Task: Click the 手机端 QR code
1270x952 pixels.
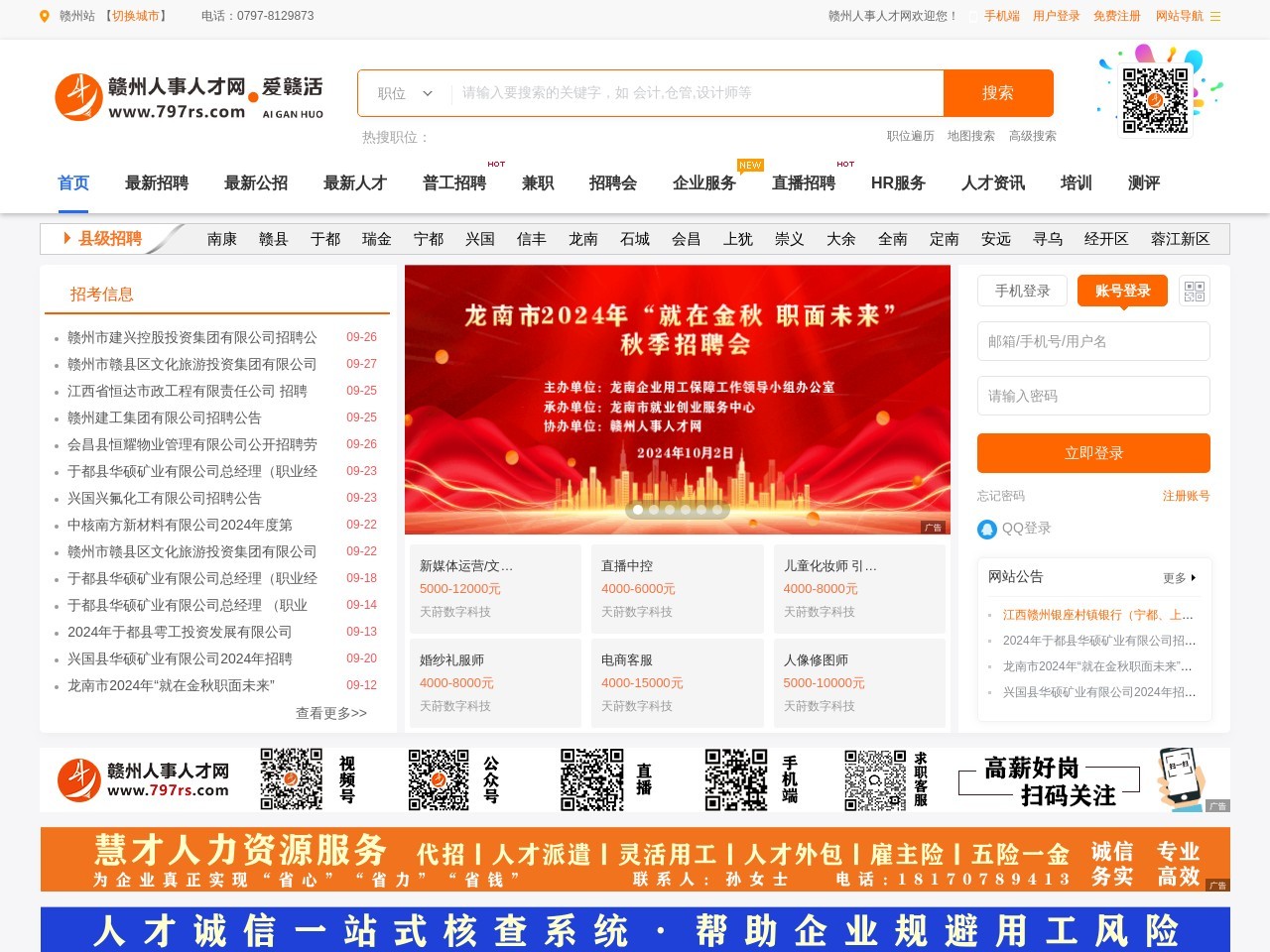Action: point(736,779)
